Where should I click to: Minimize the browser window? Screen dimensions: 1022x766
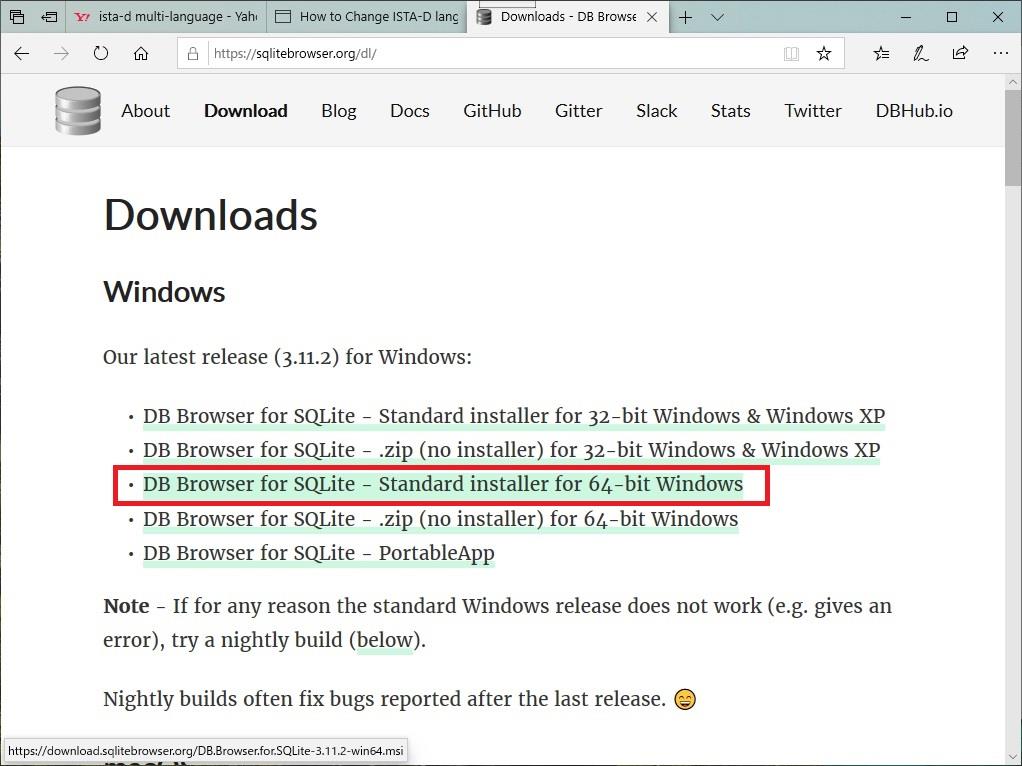[x=905, y=18]
